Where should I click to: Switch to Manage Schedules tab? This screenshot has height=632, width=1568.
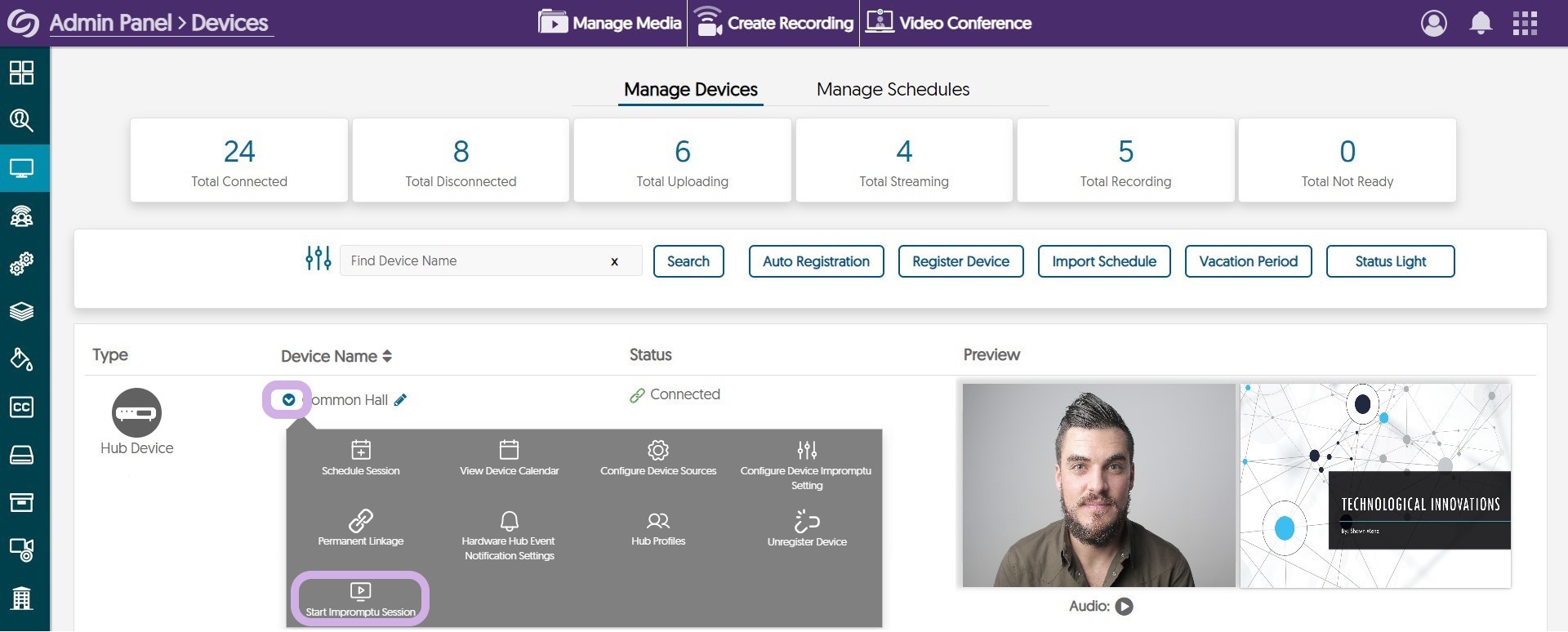click(893, 89)
